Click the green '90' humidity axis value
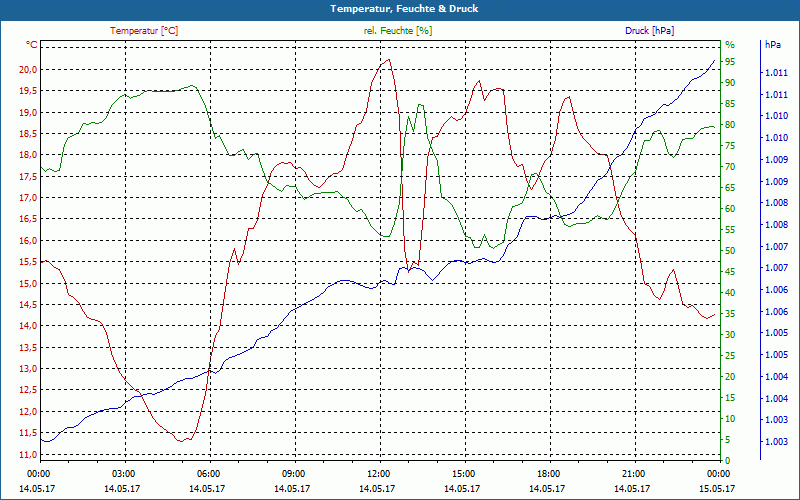The width and height of the screenshot is (800, 500). coord(730,83)
